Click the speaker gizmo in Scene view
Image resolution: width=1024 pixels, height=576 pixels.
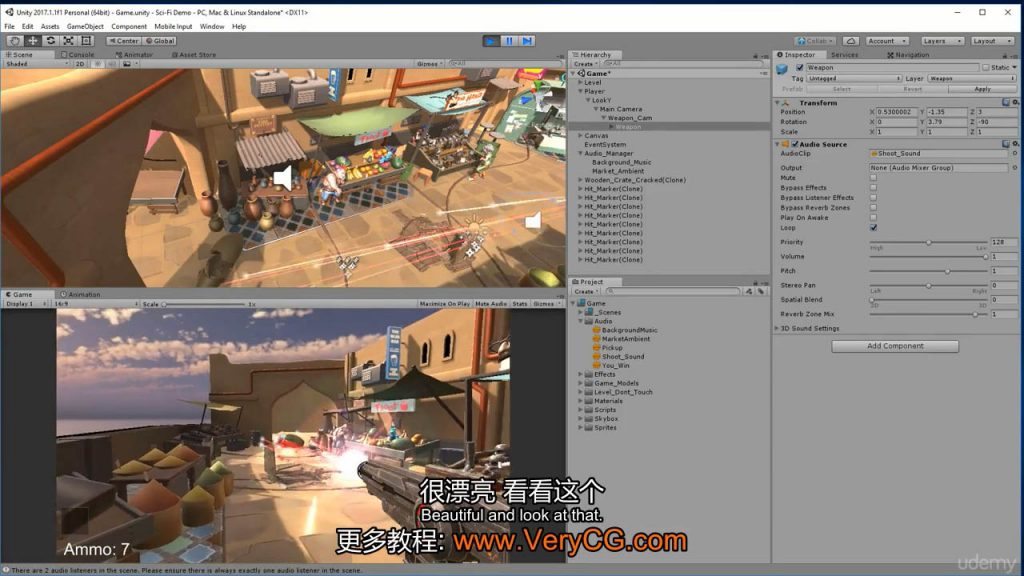click(x=283, y=178)
